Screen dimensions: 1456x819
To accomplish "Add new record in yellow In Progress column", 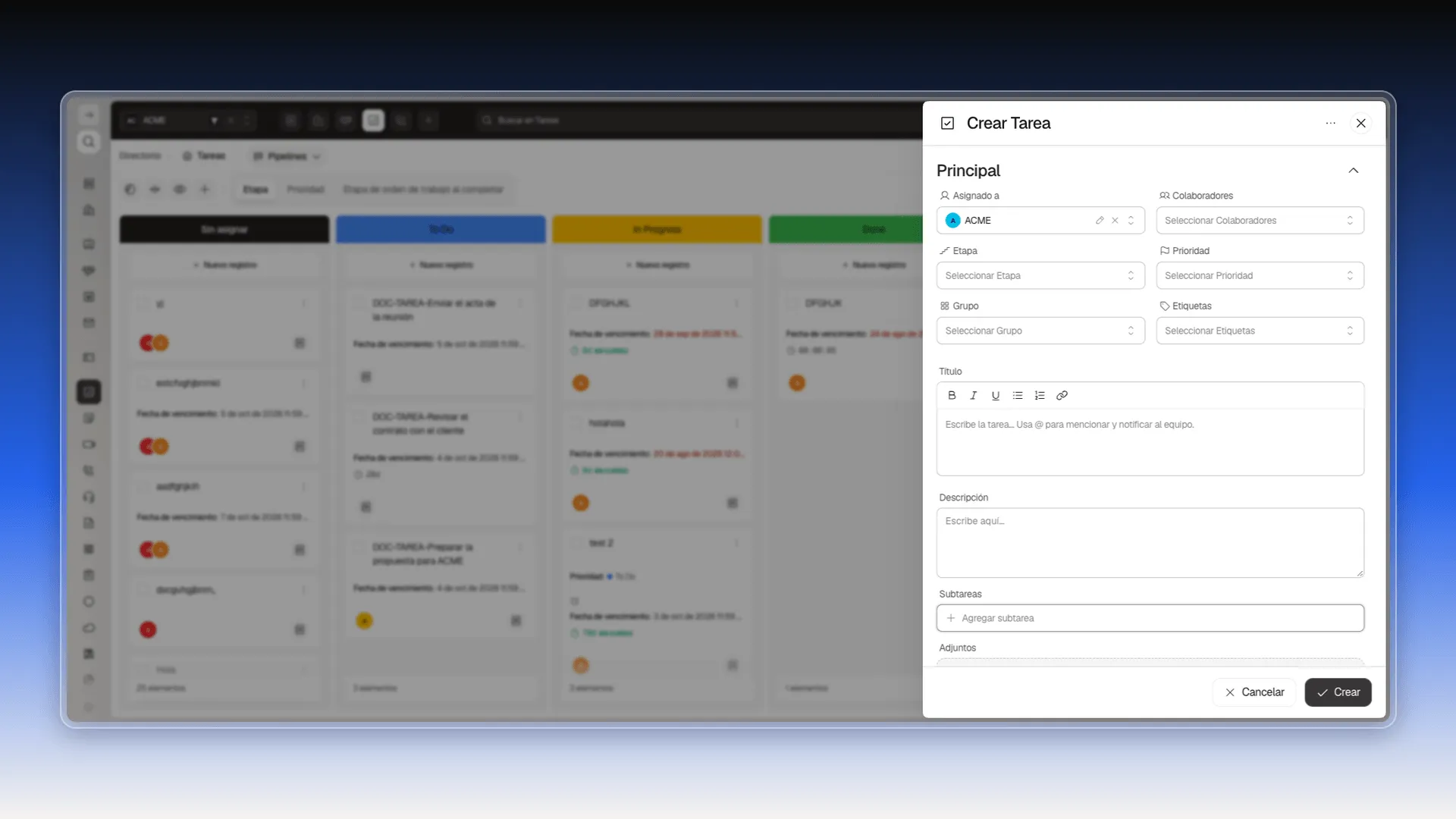I will tap(657, 265).
